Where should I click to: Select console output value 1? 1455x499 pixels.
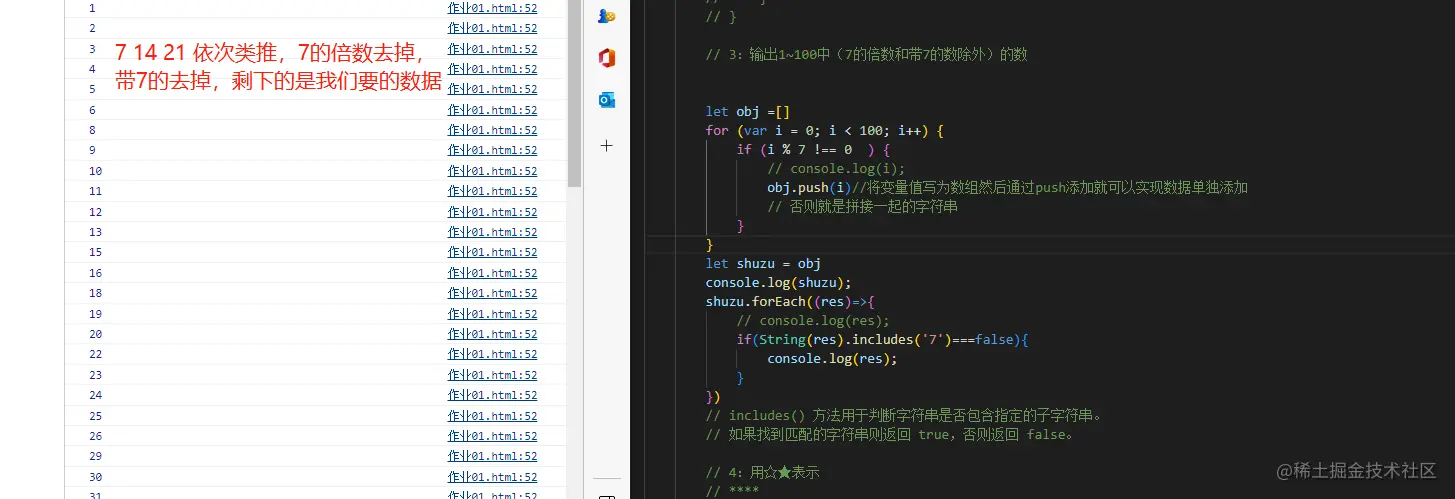(x=92, y=8)
